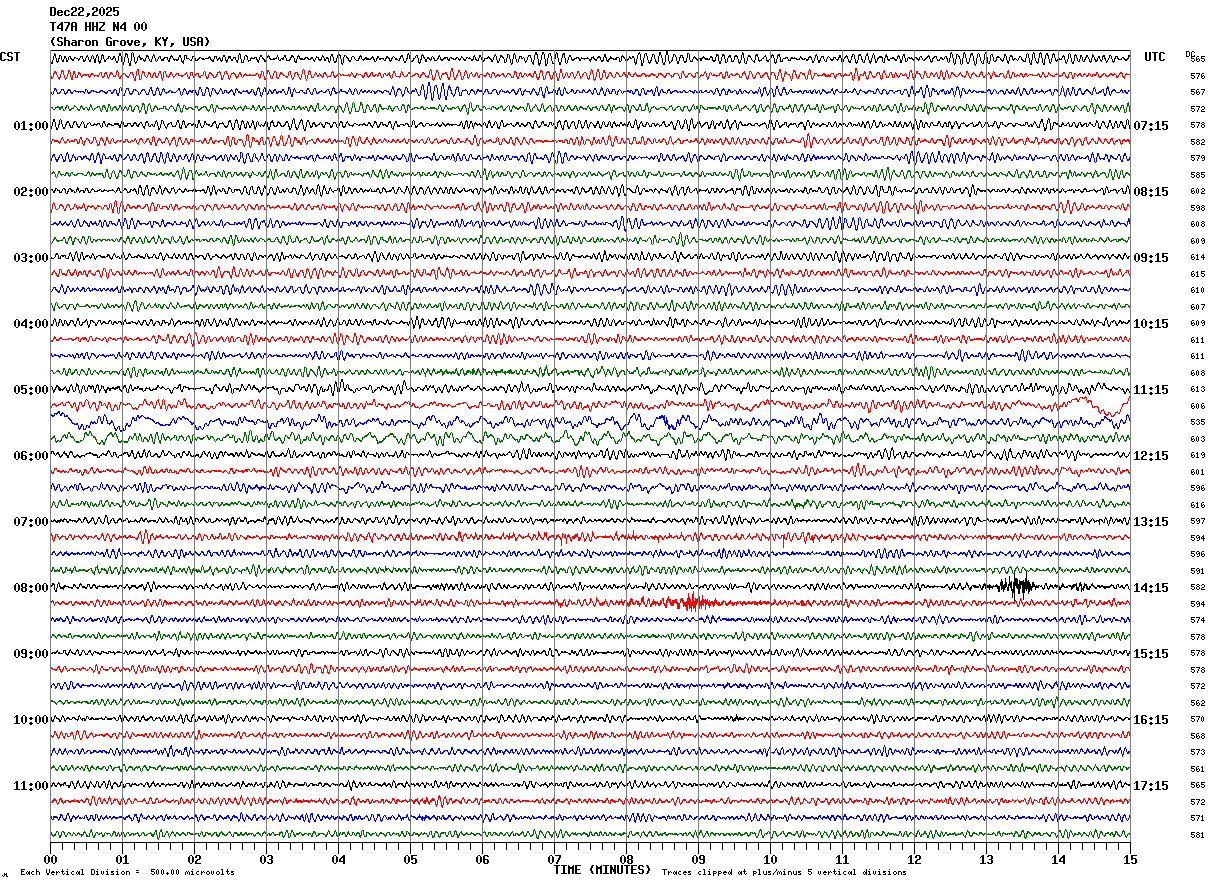1210x886 pixels.
Task: Select the 02:00 CST hour label
Action: 31,192
